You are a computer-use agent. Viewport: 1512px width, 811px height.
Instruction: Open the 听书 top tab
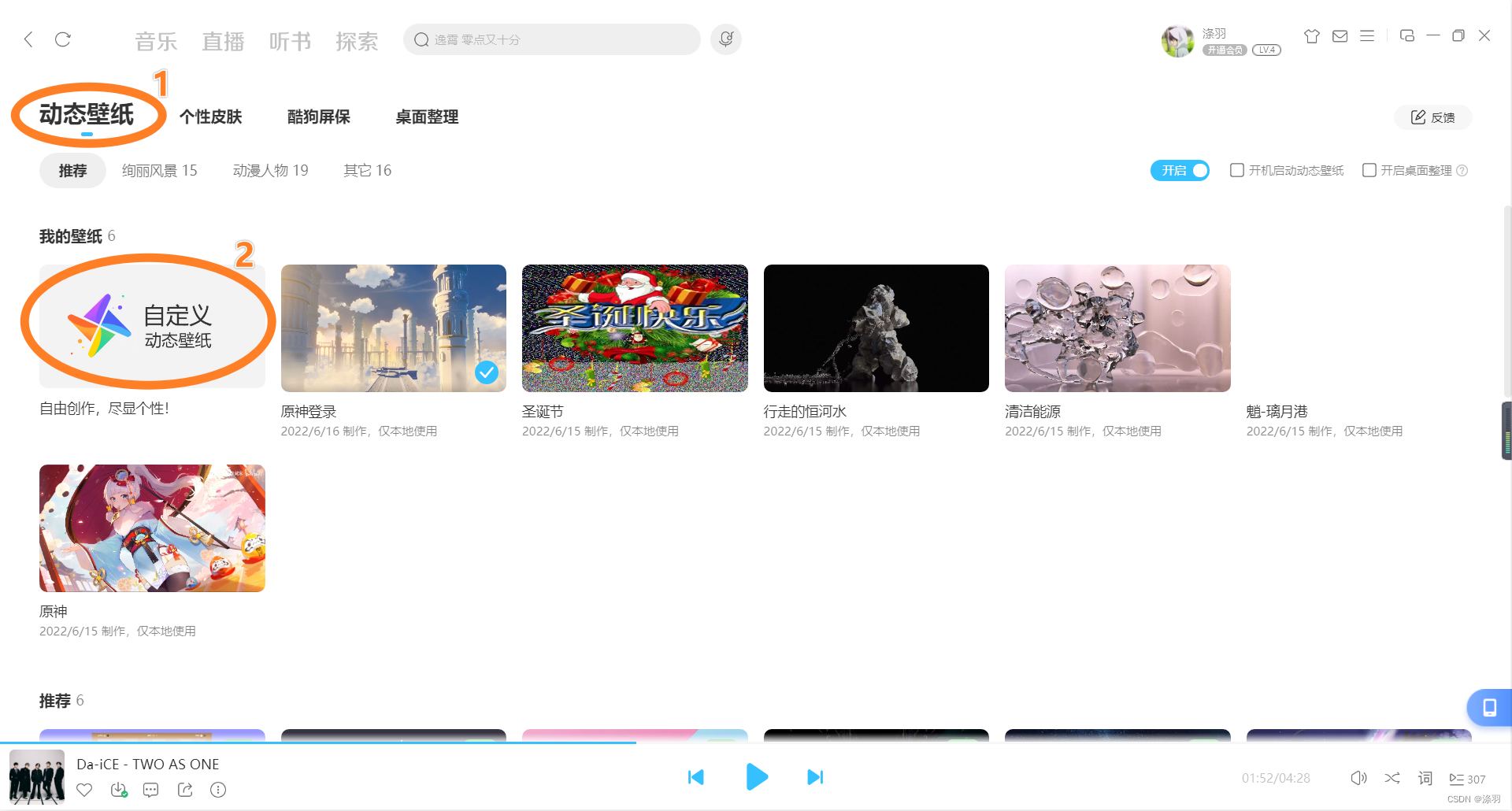coord(290,41)
